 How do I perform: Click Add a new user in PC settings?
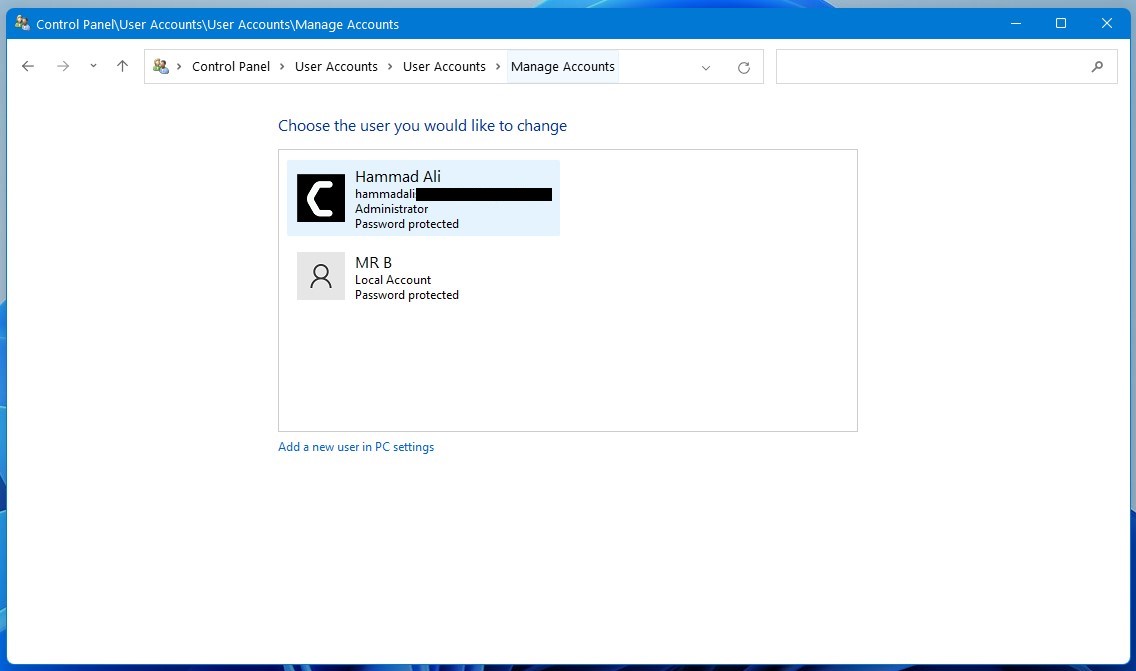point(356,447)
